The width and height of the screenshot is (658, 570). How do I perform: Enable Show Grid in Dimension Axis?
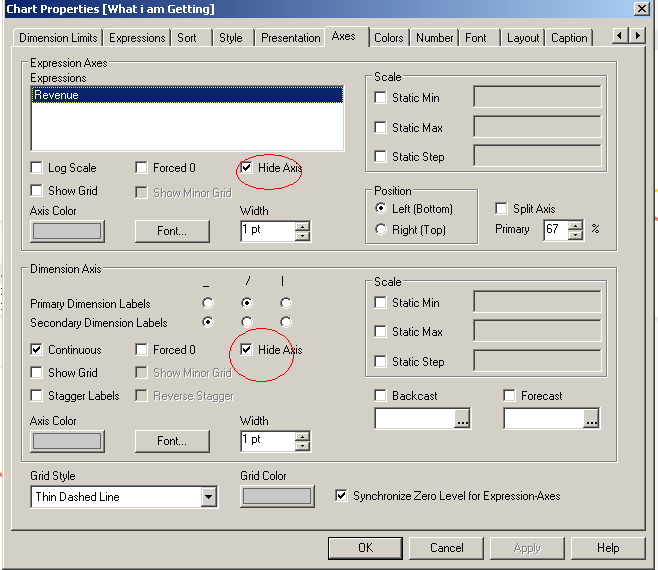click(x=37, y=372)
